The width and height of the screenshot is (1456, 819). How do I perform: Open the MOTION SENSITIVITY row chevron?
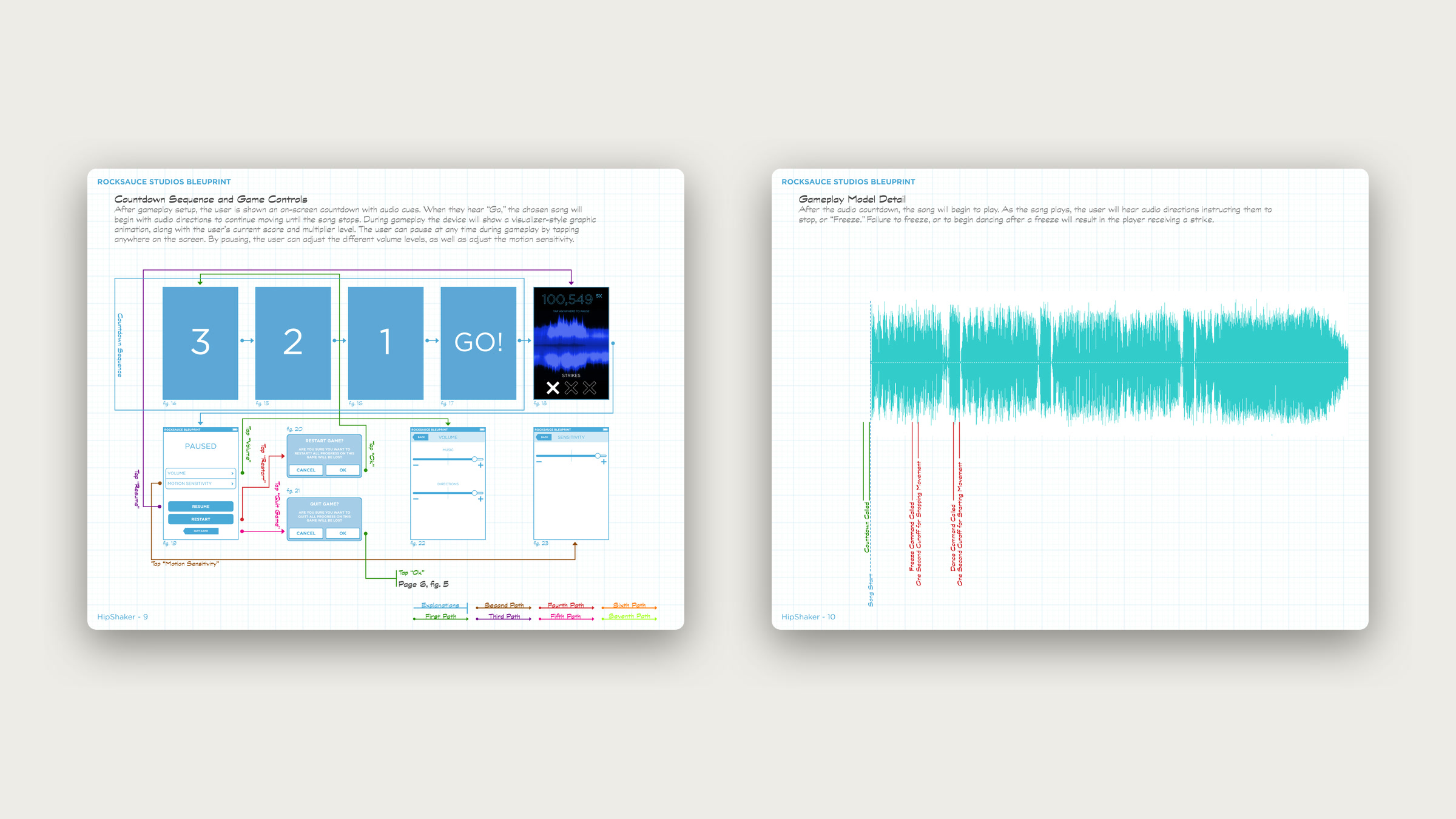pyautogui.click(x=232, y=484)
